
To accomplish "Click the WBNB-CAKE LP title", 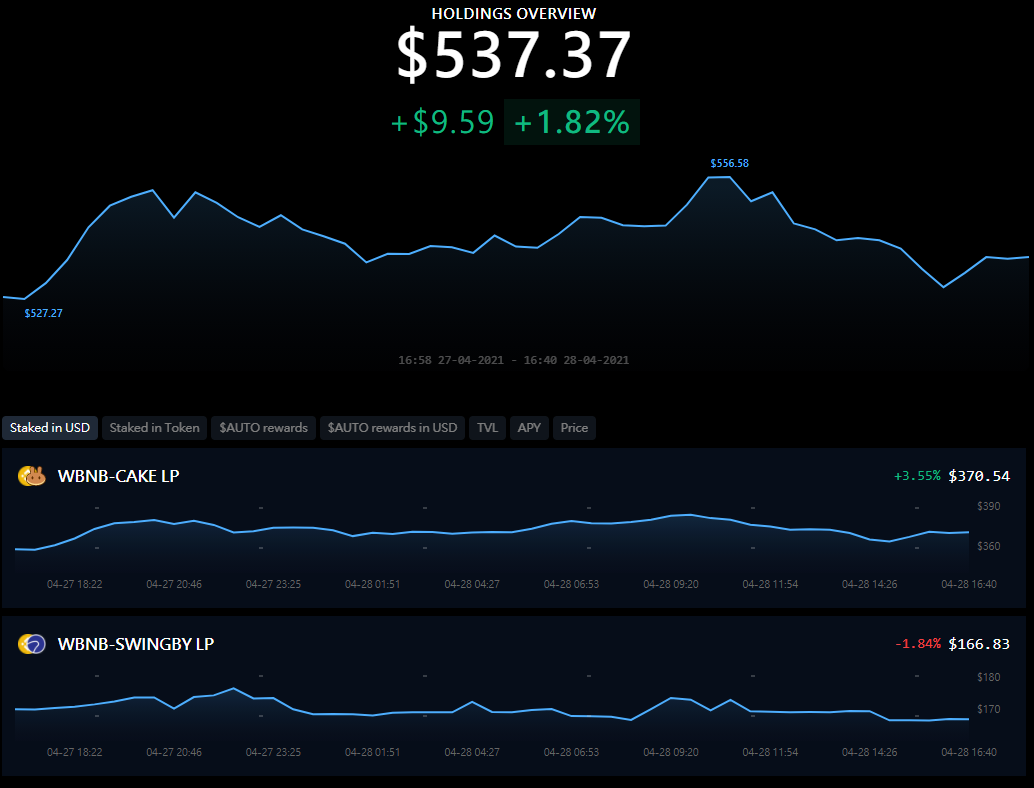I will (x=119, y=476).
